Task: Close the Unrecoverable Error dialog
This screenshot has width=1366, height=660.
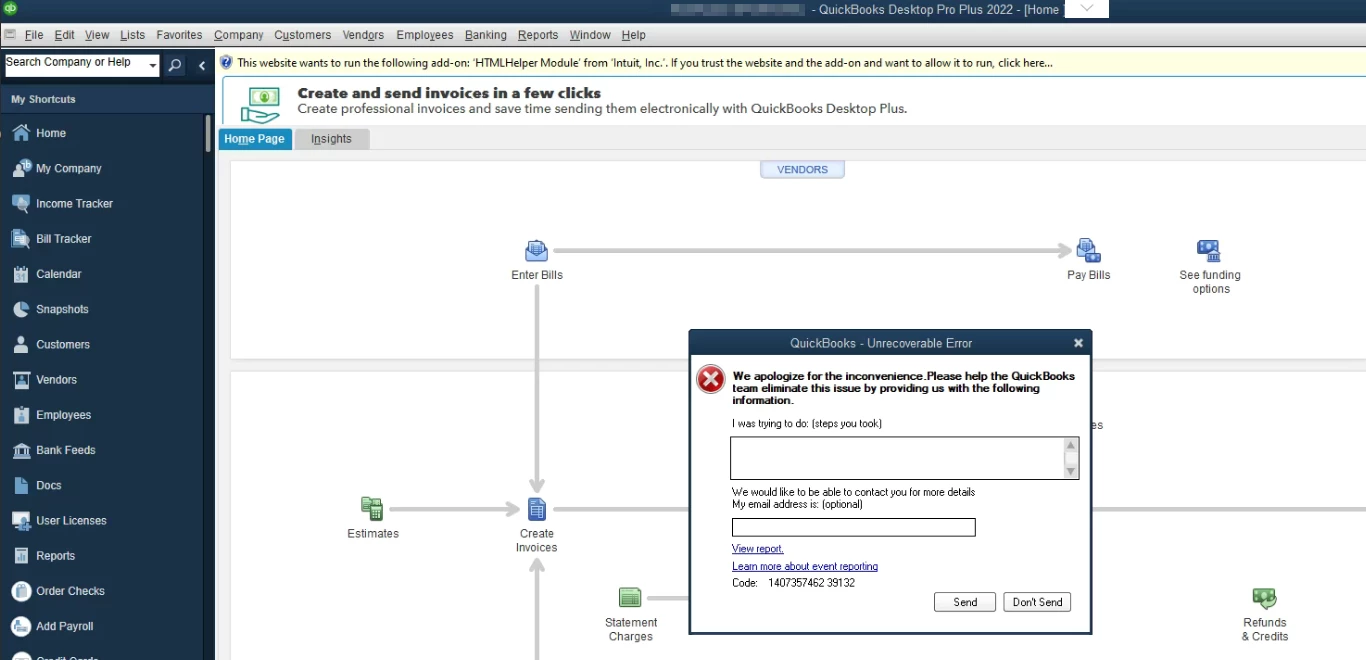Action: point(1078,343)
